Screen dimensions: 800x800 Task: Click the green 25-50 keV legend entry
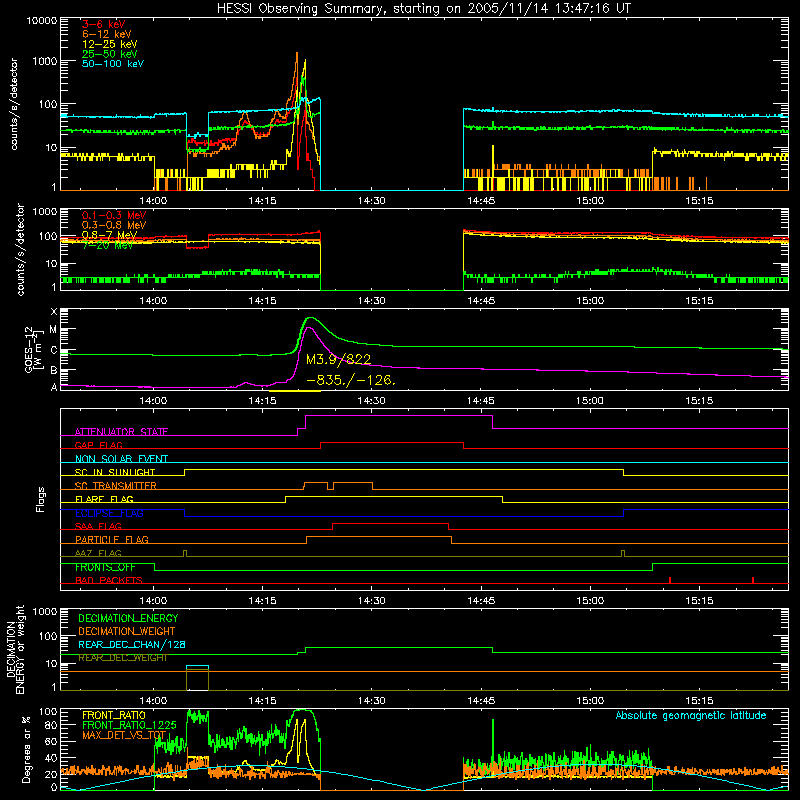[109, 54]
